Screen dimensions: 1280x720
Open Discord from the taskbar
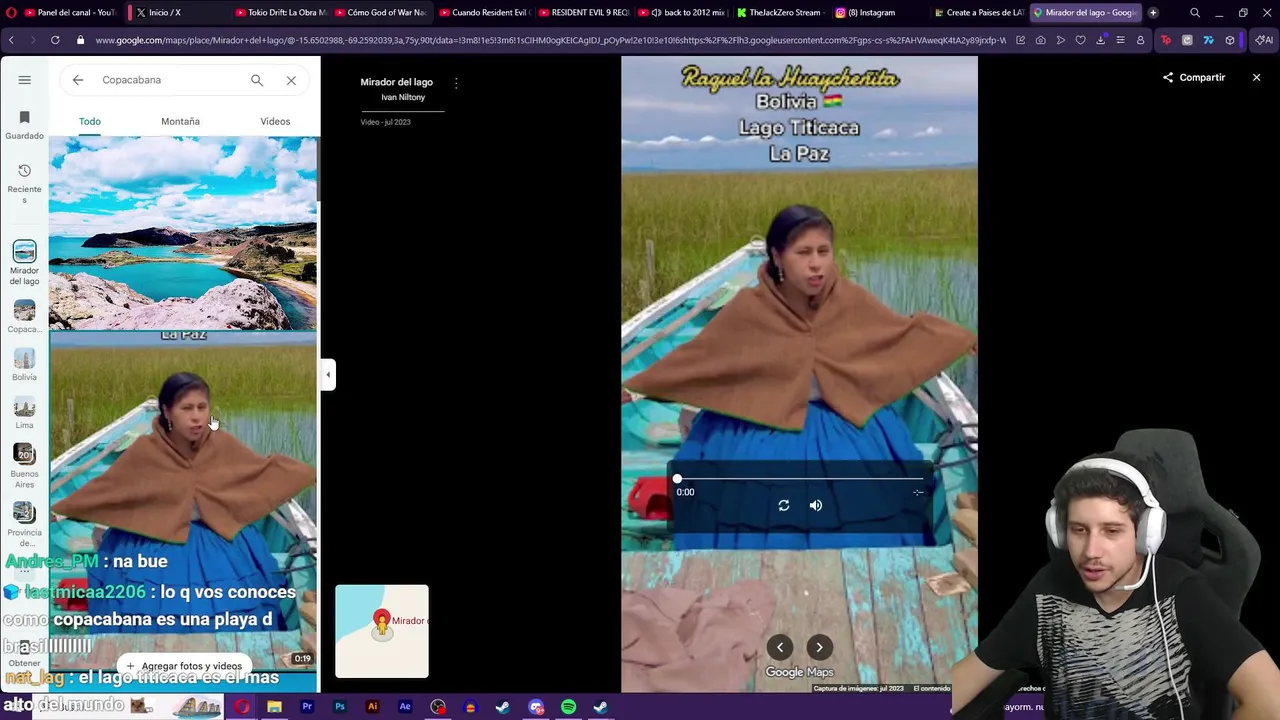click(536, 707)
